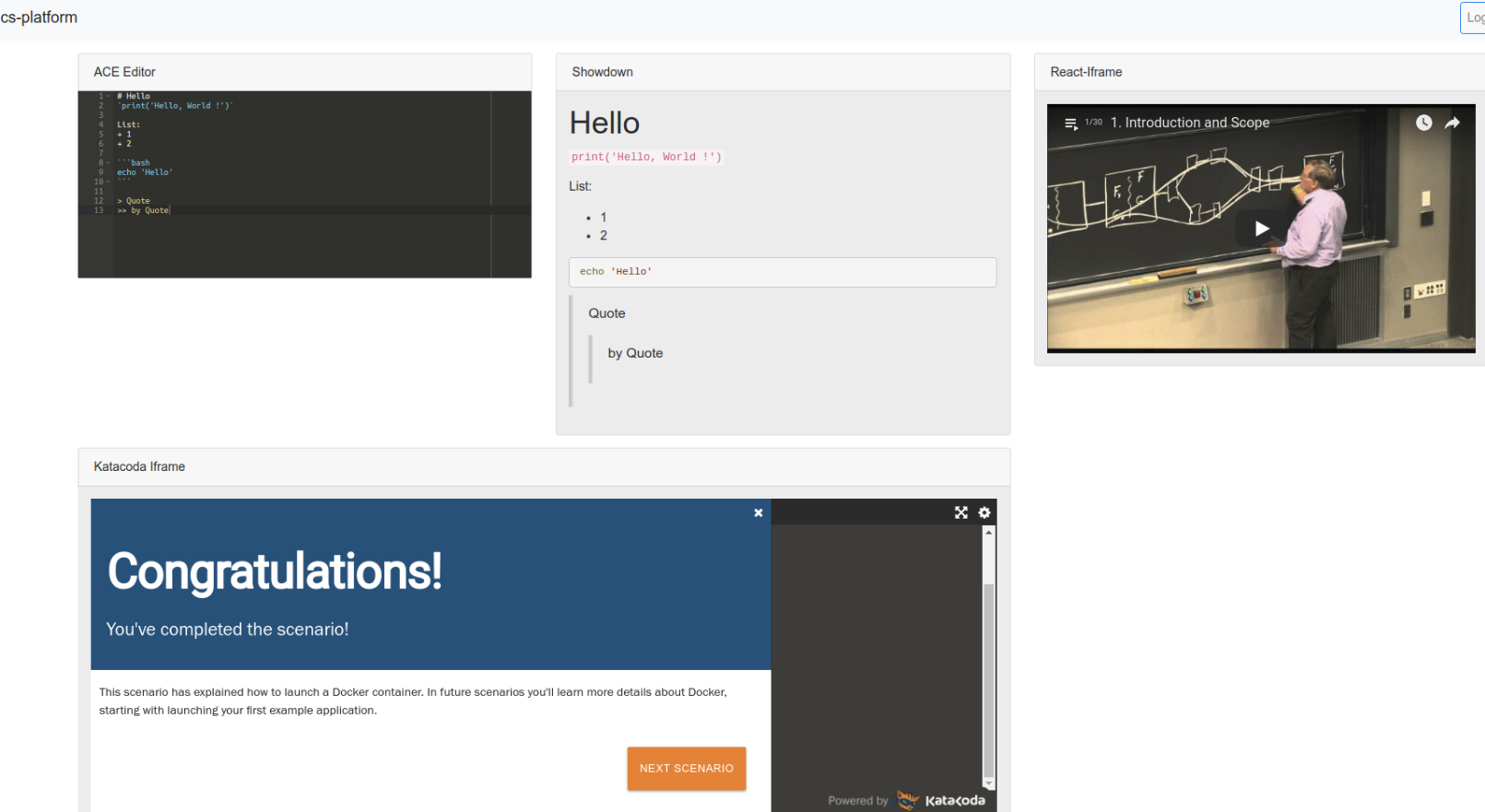Click in the ACE editor line '>> by Quote'
This screenshot has width=1485, height=812.
point(143,210)
